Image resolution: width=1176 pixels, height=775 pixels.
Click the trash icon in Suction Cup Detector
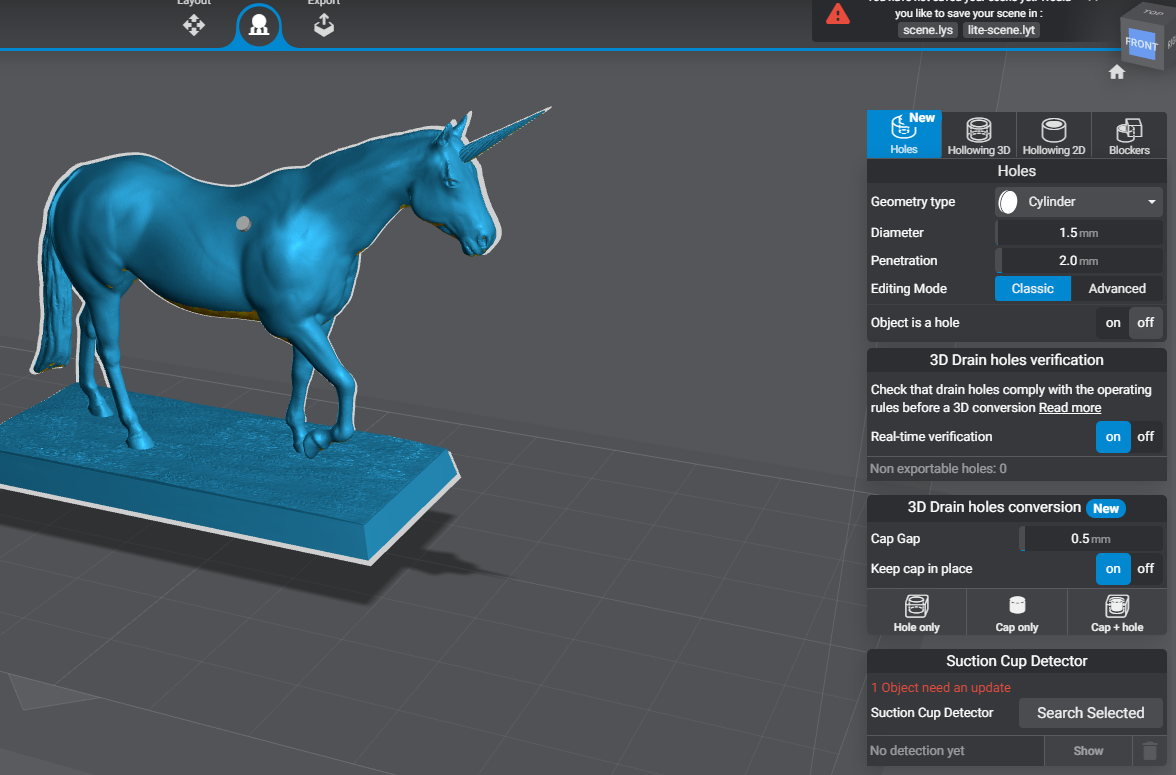click(1148, 750)
